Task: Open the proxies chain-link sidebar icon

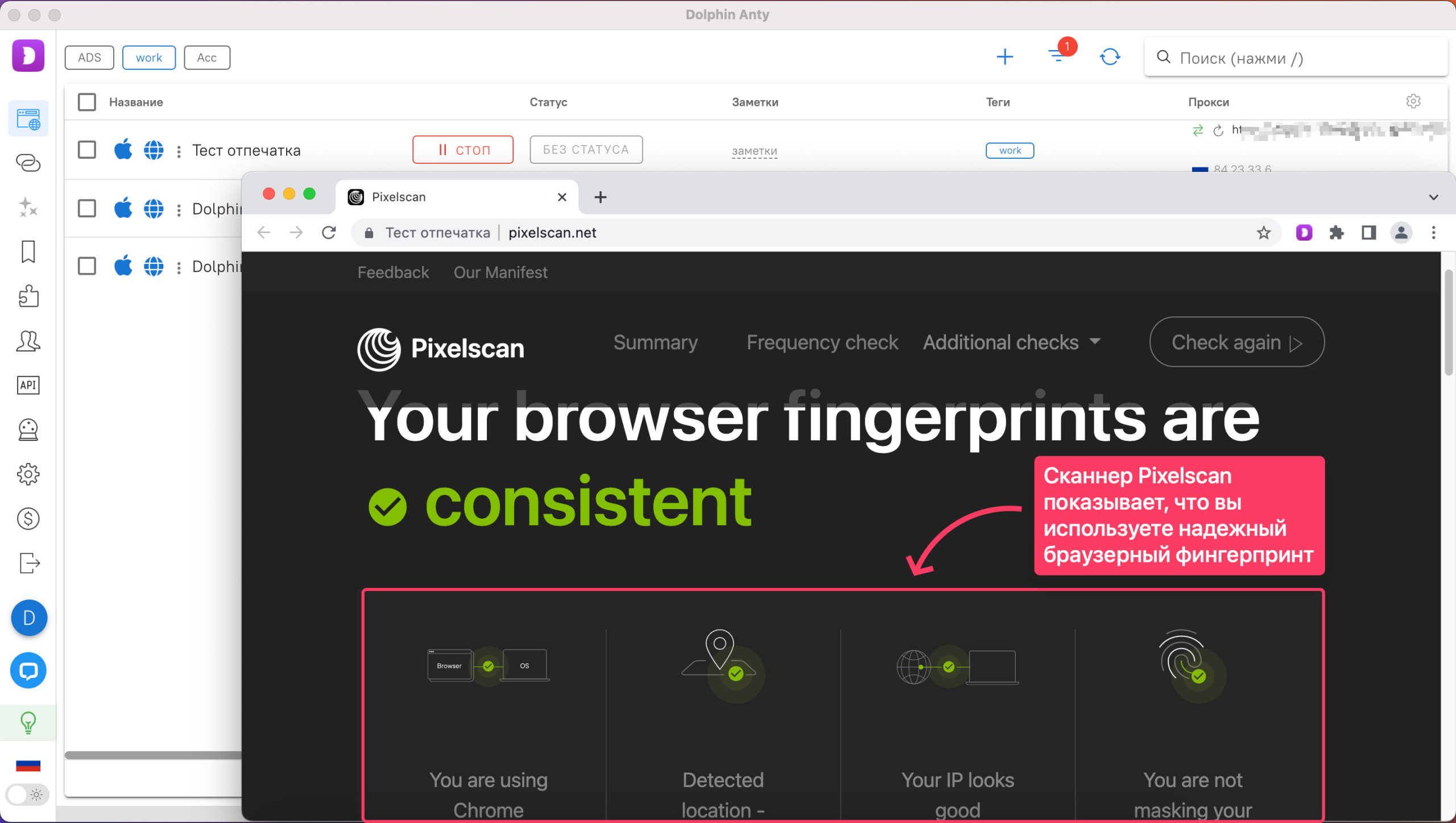Action: 28,163
